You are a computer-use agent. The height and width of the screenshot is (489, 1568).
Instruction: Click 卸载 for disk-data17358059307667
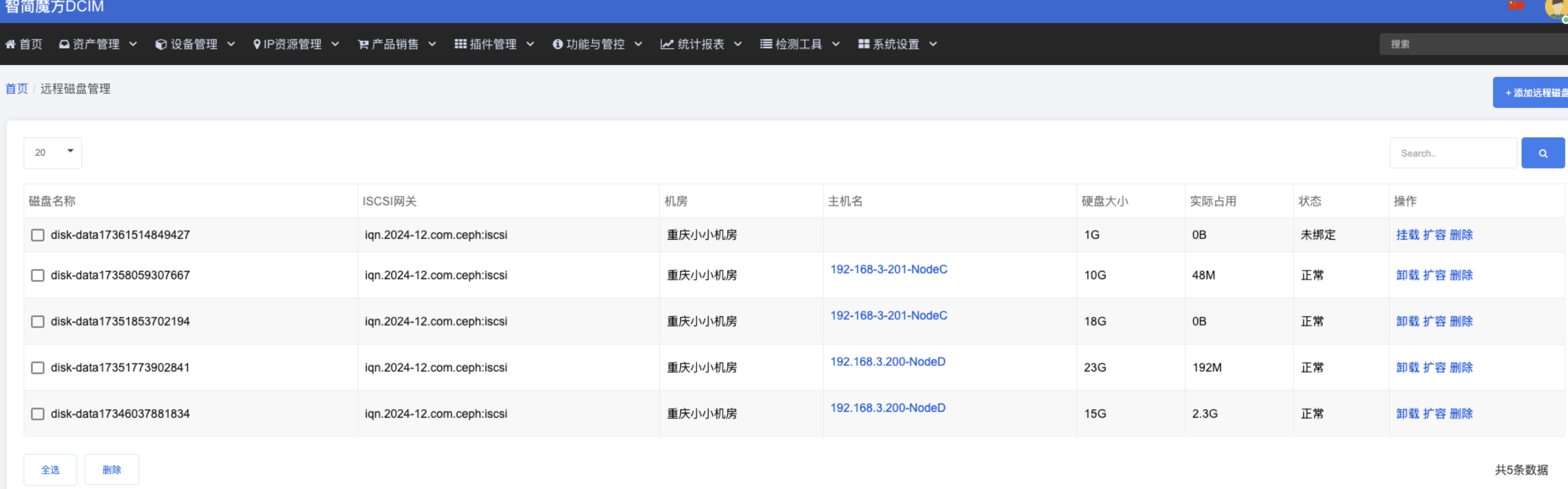pos(1407,275)
